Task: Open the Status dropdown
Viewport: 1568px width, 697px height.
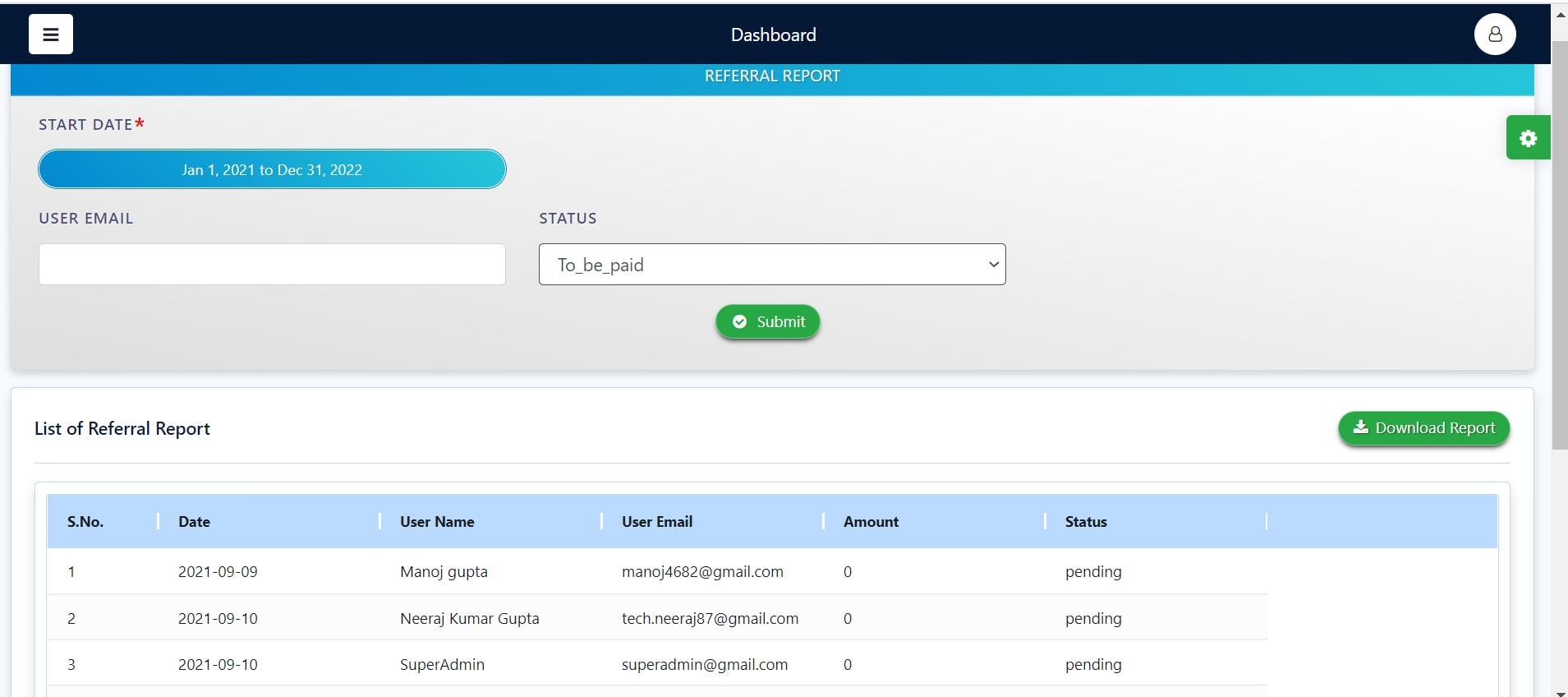Action: [x=772, y=265]
